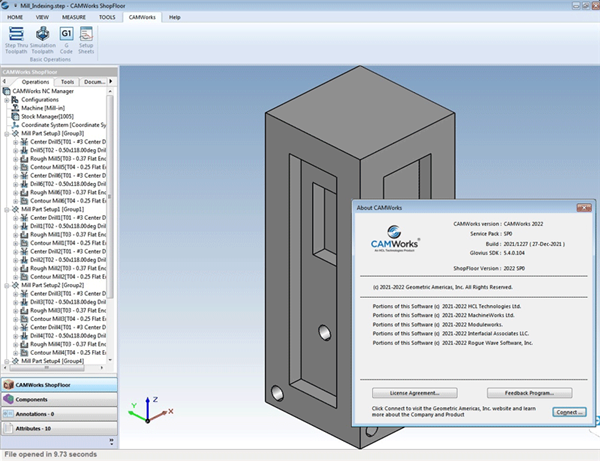Click the Mill Part Setup2 icon
The width and height of the screenshot is (600, 461).
pos(15,285)
